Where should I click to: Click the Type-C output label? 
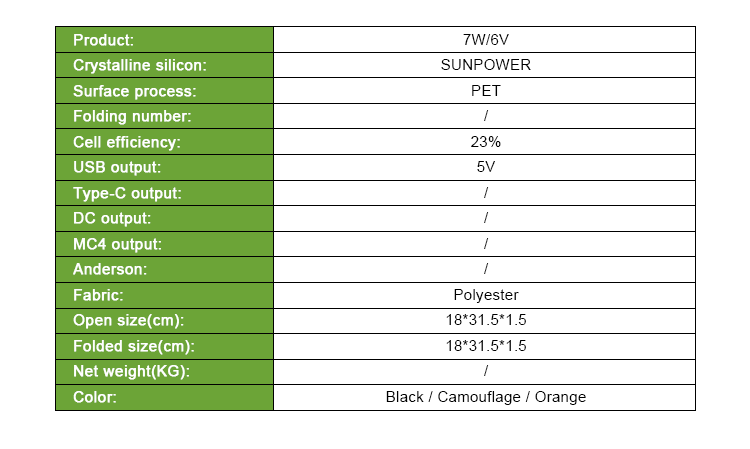click(x=127, y=193)
